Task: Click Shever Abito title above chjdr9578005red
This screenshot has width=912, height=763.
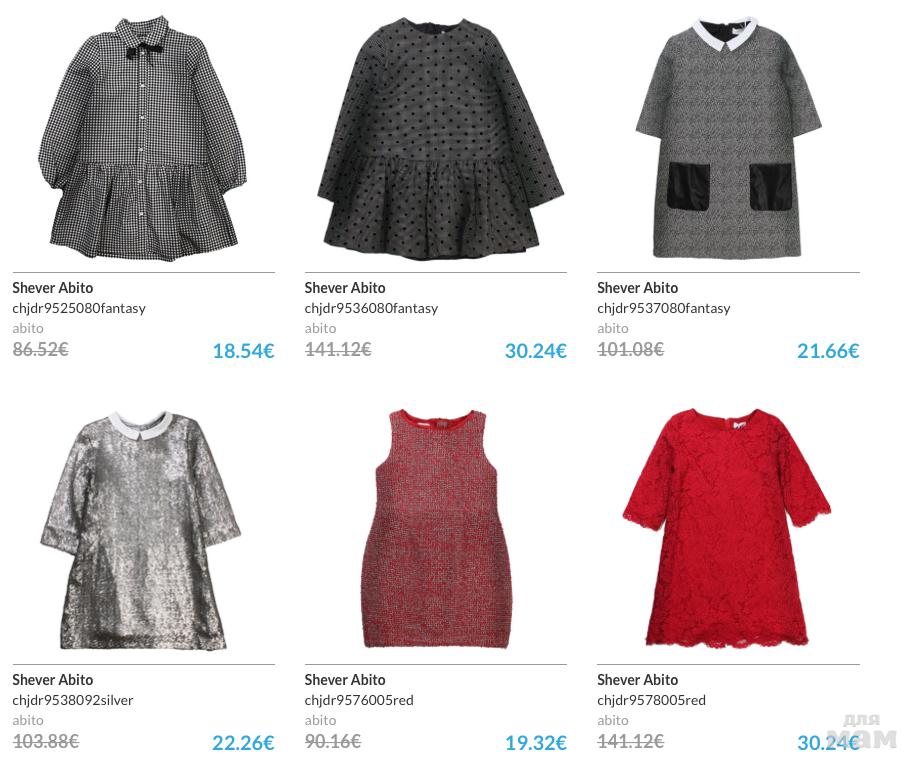Action: pyautogui.click(x=637, y=680)
